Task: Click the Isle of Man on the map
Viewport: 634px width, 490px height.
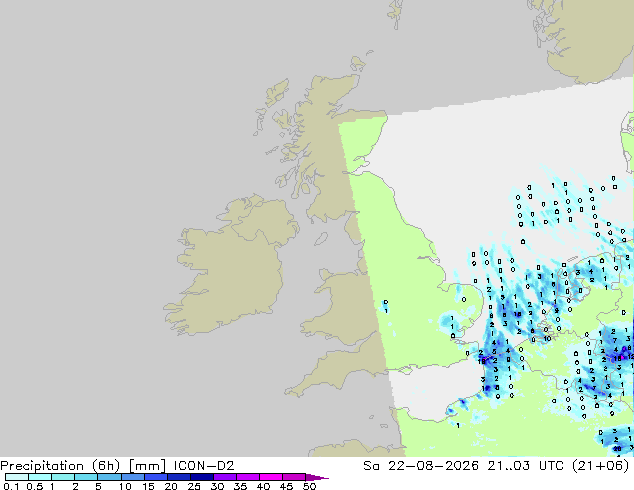Action: pyautogui.click(x=321, y=239)
